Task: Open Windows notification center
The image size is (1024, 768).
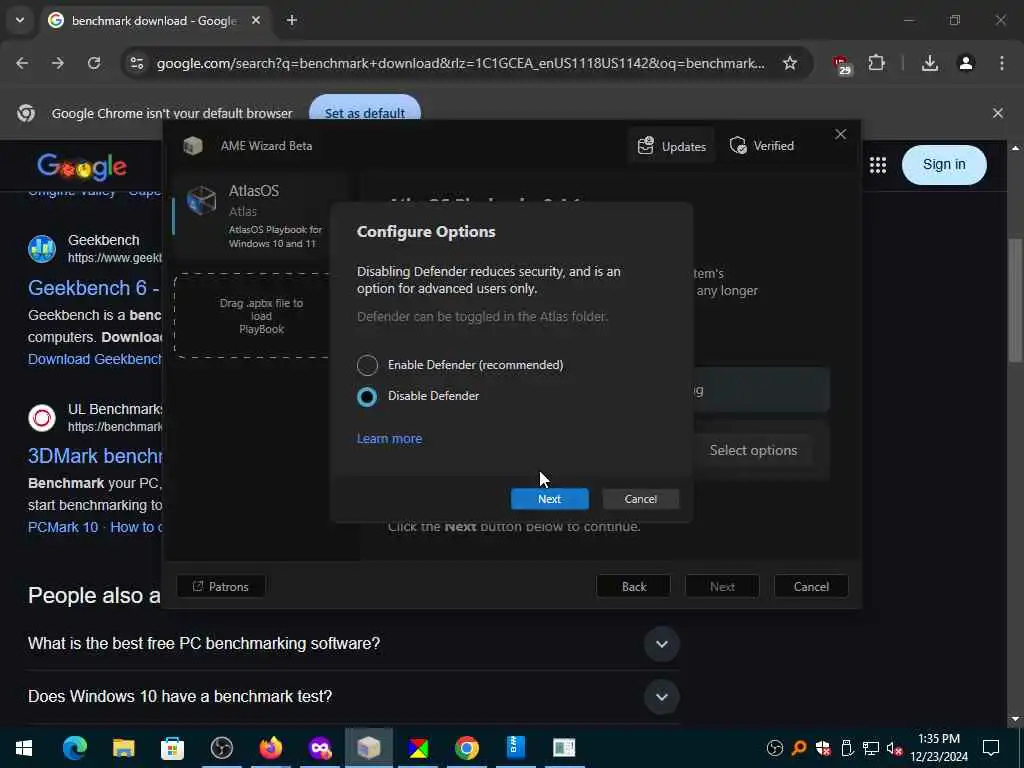Action: click(x=991, y=748)
